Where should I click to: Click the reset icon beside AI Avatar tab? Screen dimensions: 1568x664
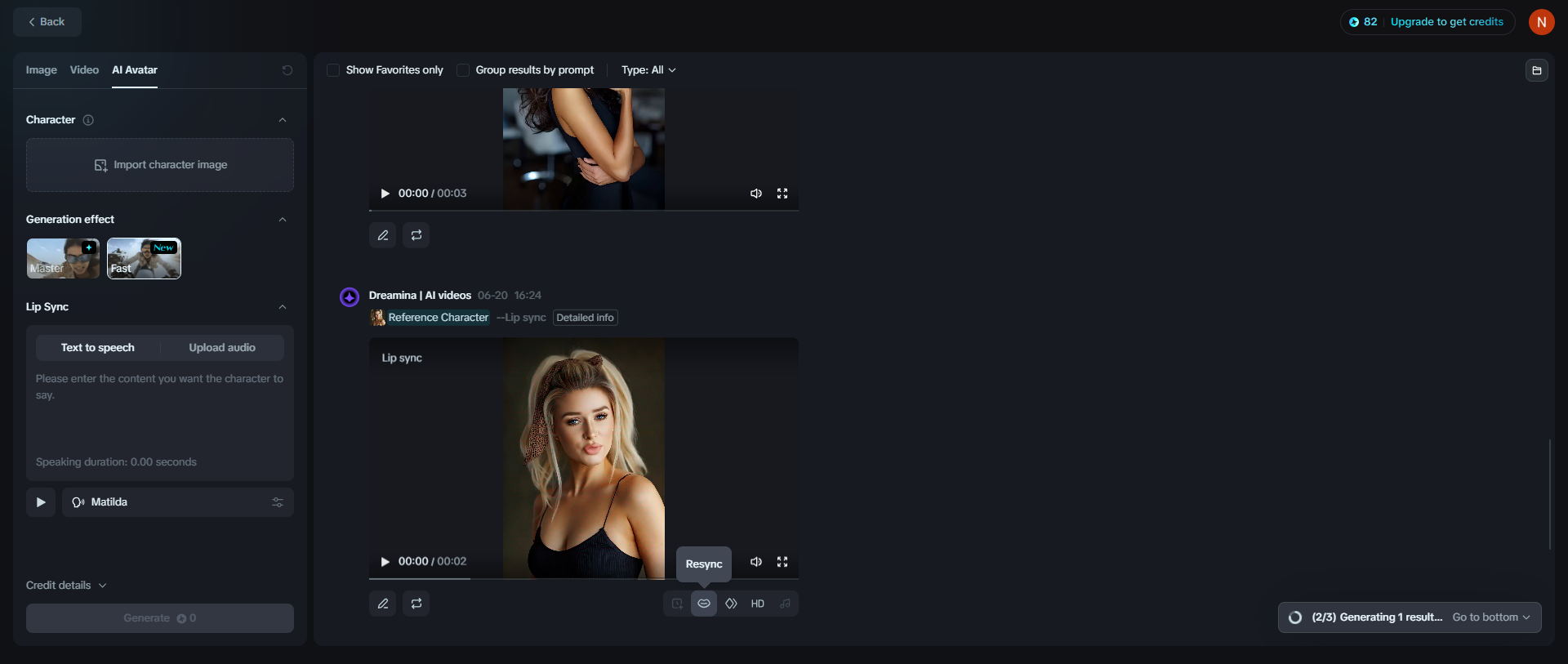(x=287, y=70)
